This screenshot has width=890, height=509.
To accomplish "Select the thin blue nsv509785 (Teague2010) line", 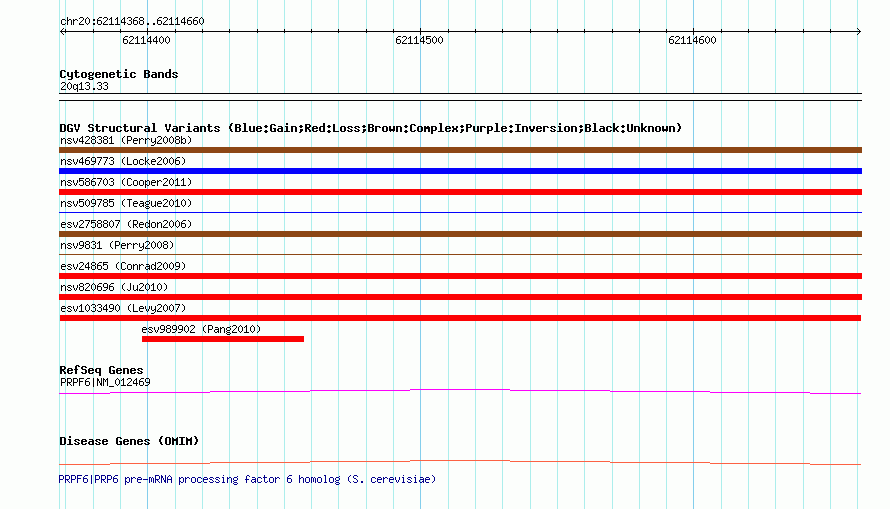I will coord(460,213).
